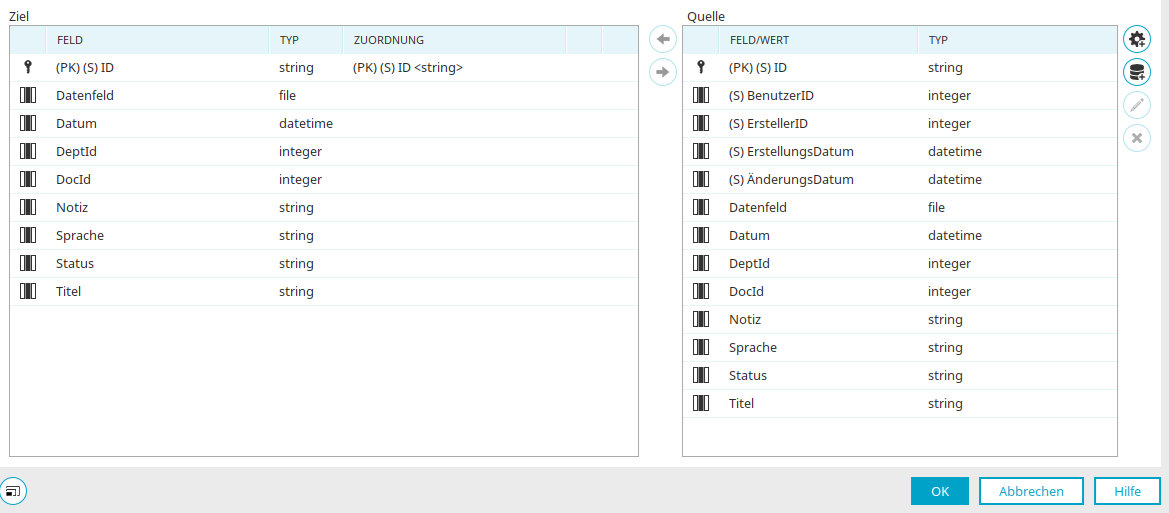Click the FELD column header in Ziel
Image resolution: width=1169 pixels, height=513 pixels.
tap(157, 40)
